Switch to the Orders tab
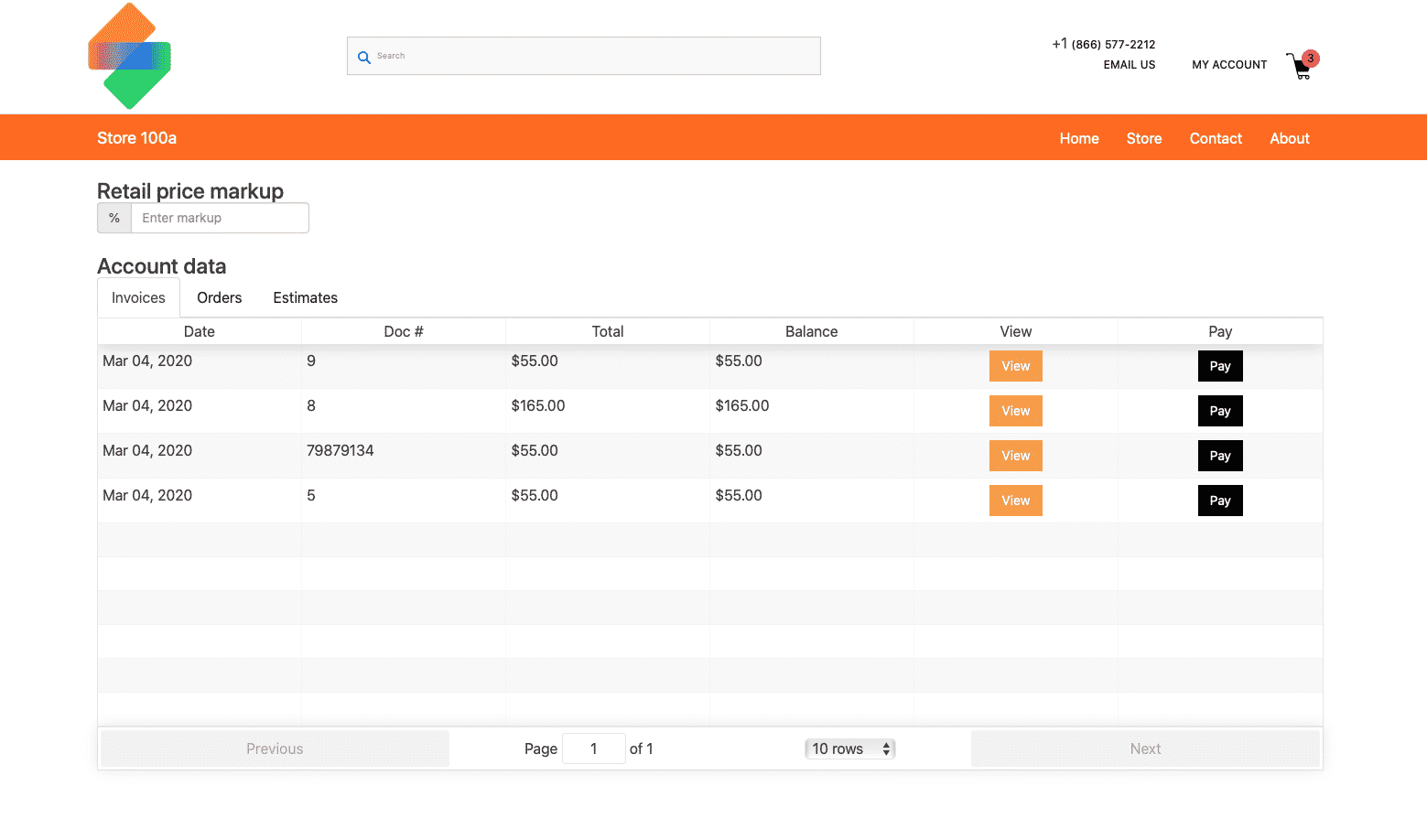1427x840 pixels. coord(219,297)
